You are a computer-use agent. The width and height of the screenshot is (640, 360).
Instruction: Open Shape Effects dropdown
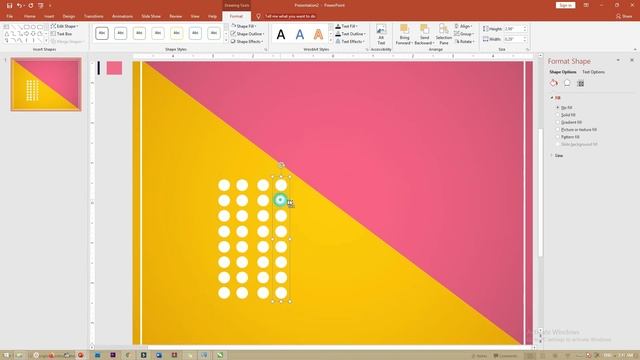[247, 42]
